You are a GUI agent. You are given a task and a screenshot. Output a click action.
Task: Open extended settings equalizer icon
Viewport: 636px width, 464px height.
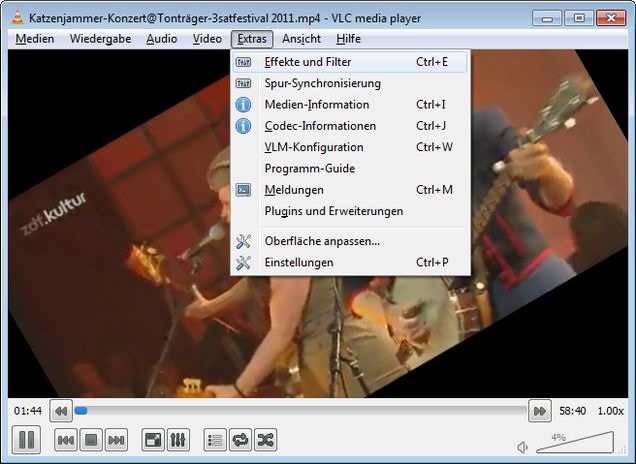point(178,440)
